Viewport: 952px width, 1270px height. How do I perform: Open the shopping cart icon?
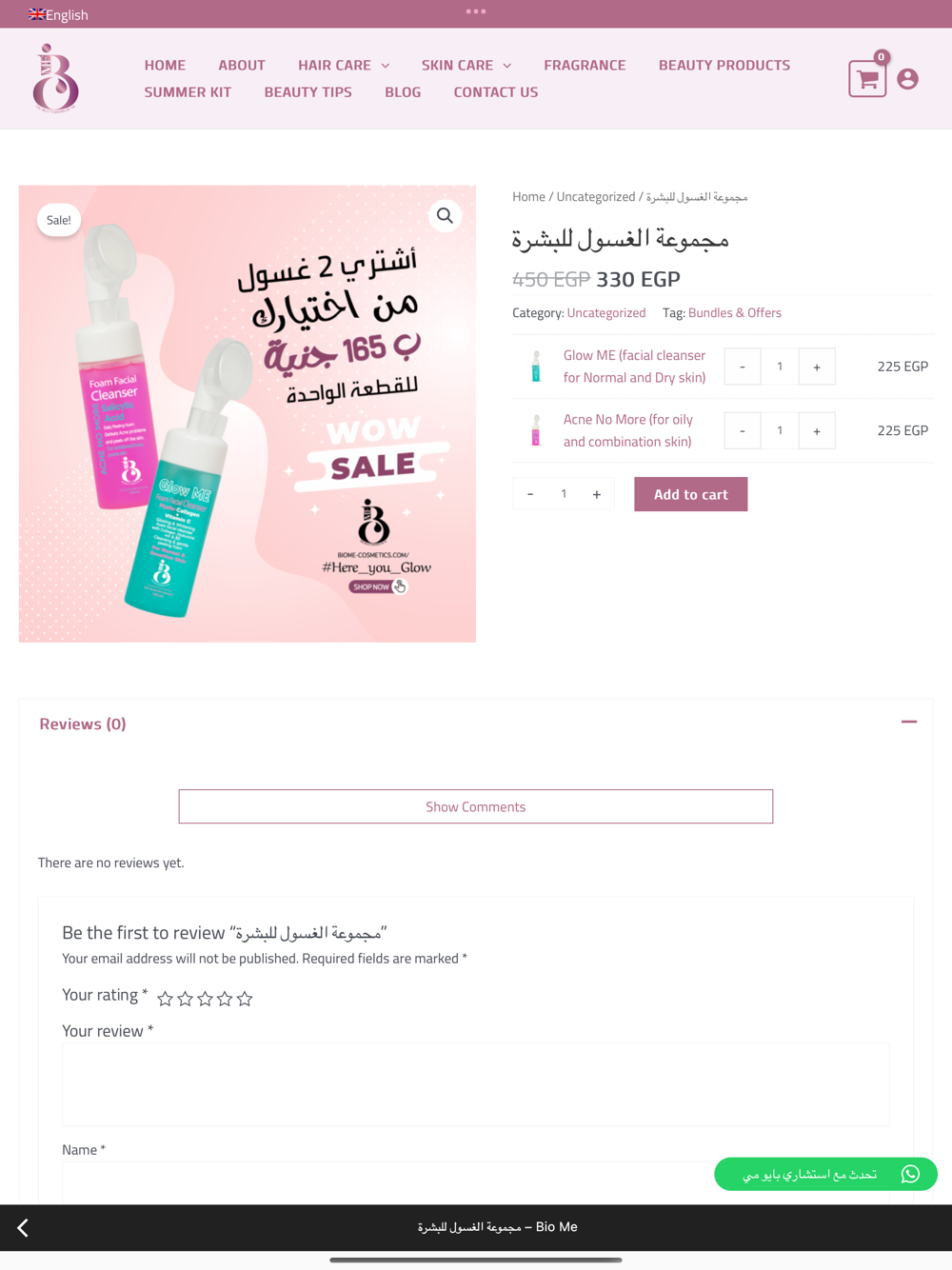click(867, 79)
